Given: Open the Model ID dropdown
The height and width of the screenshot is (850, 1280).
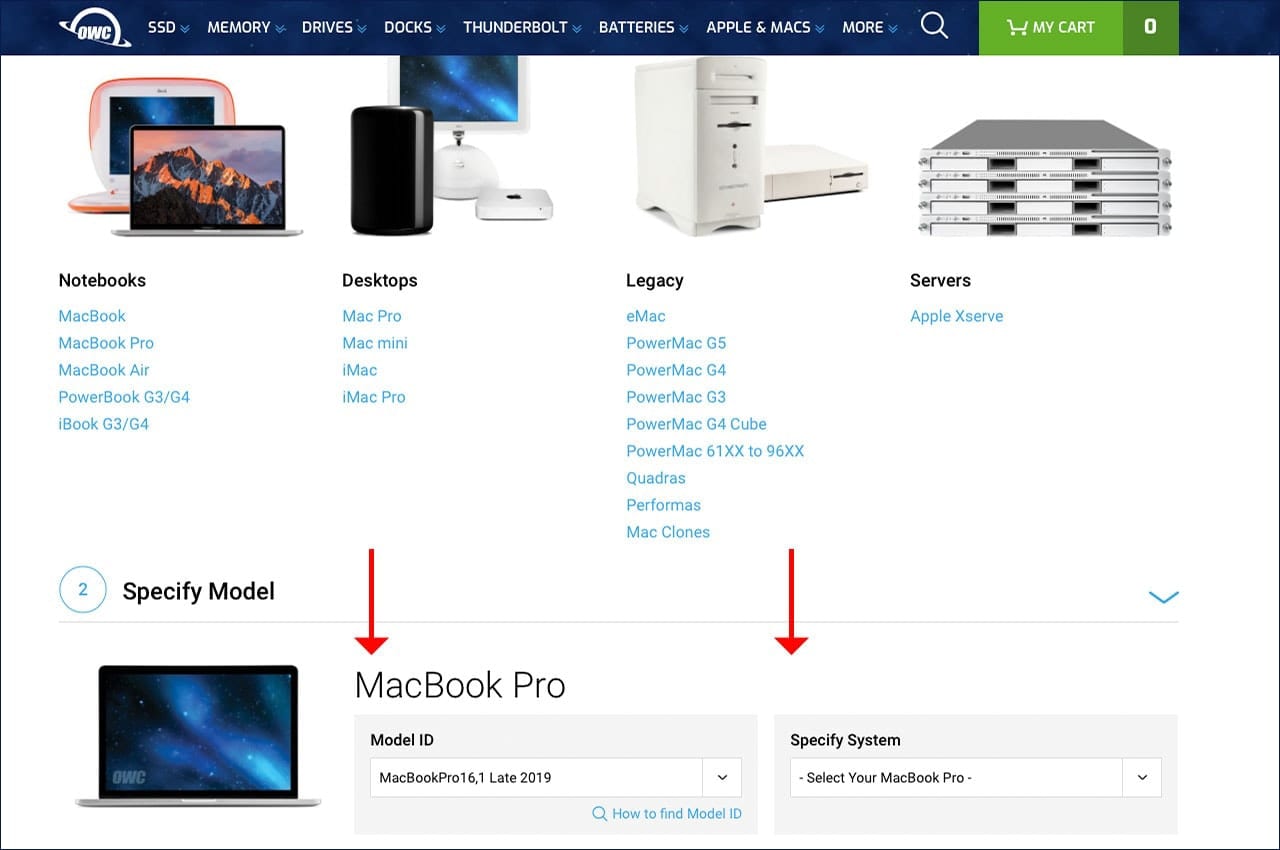Looking at the screenshot, I should [556, 777].
